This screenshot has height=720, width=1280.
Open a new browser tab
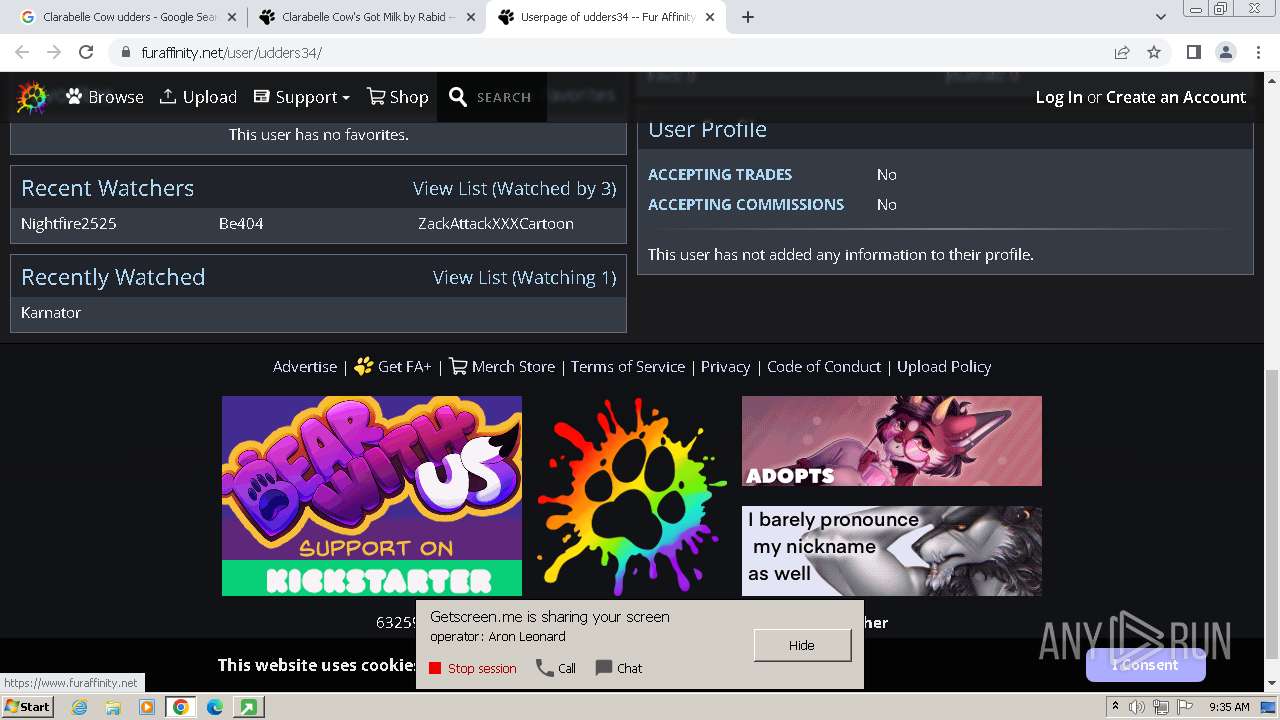point(748,17)
